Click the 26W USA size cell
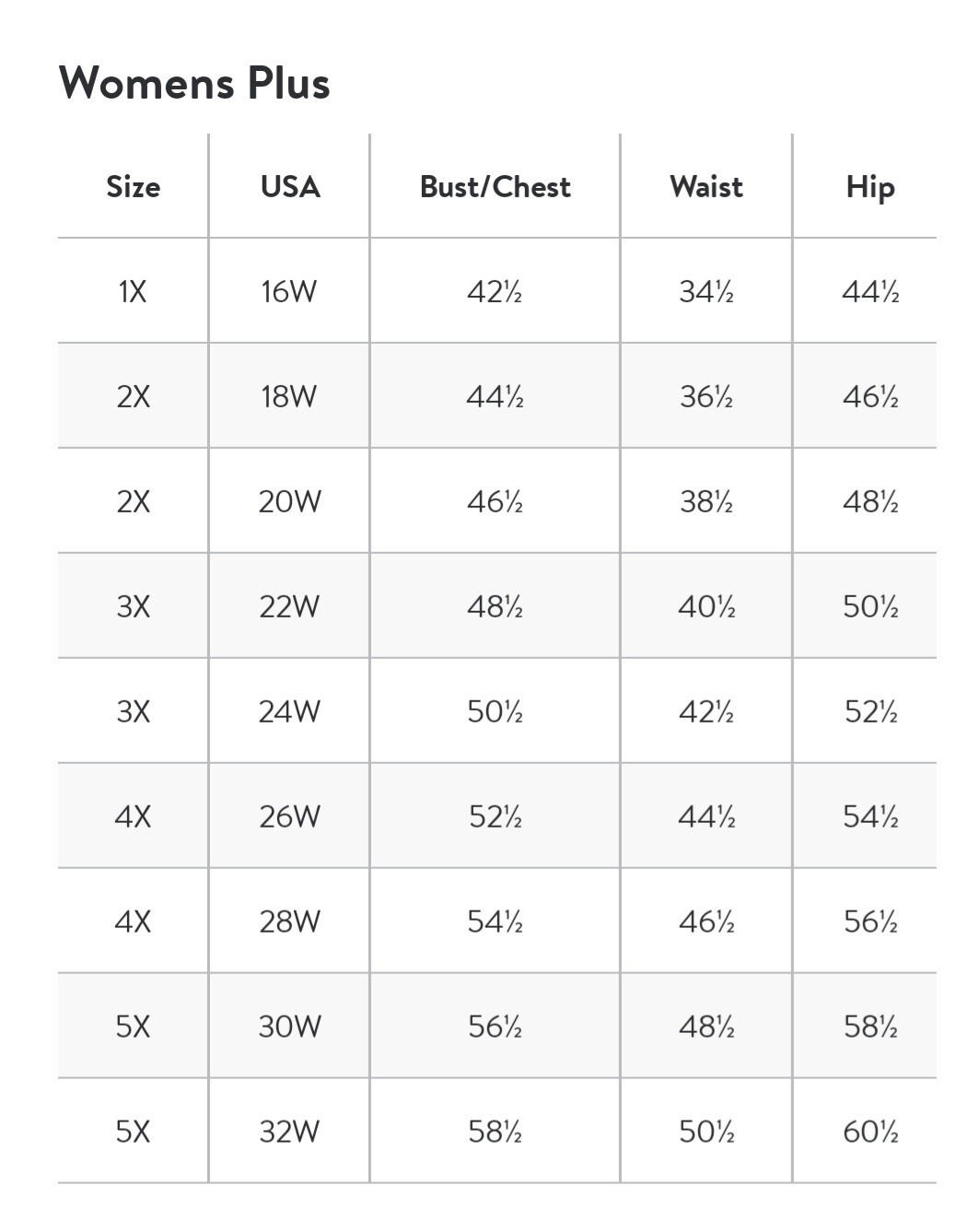This screenshot has height=1209, width=980. 290,817
